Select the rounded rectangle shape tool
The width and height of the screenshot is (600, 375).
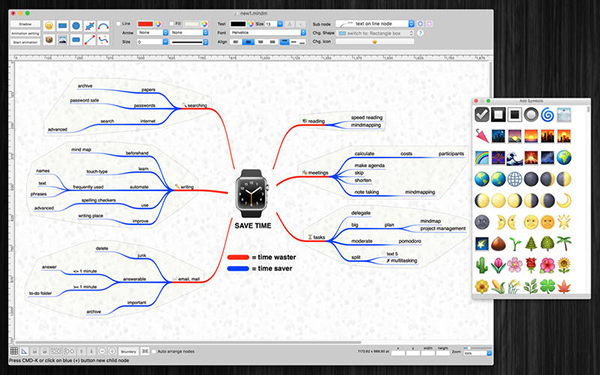(x=76, y=39)
